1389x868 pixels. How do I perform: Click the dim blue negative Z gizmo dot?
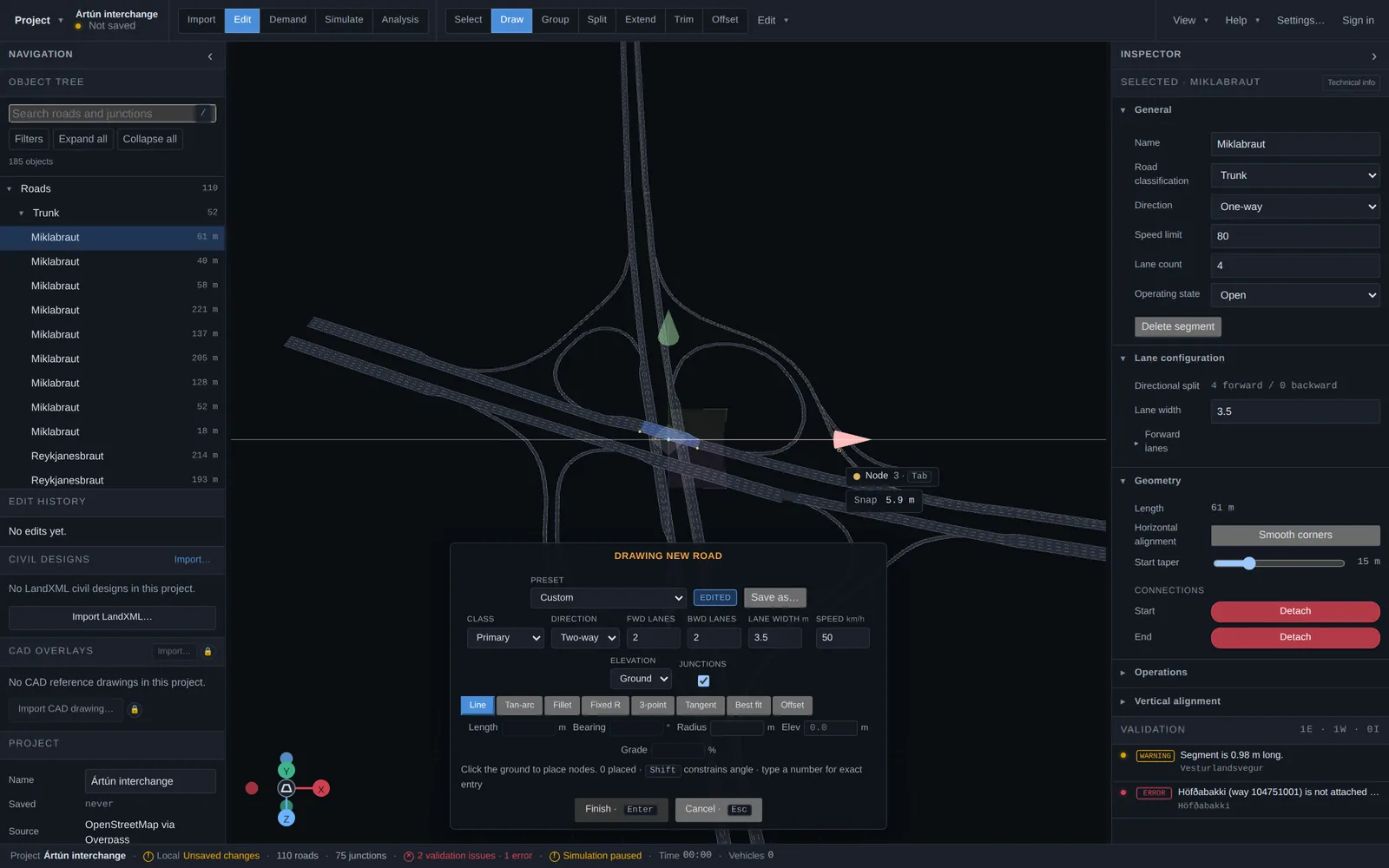pos(286,758)
